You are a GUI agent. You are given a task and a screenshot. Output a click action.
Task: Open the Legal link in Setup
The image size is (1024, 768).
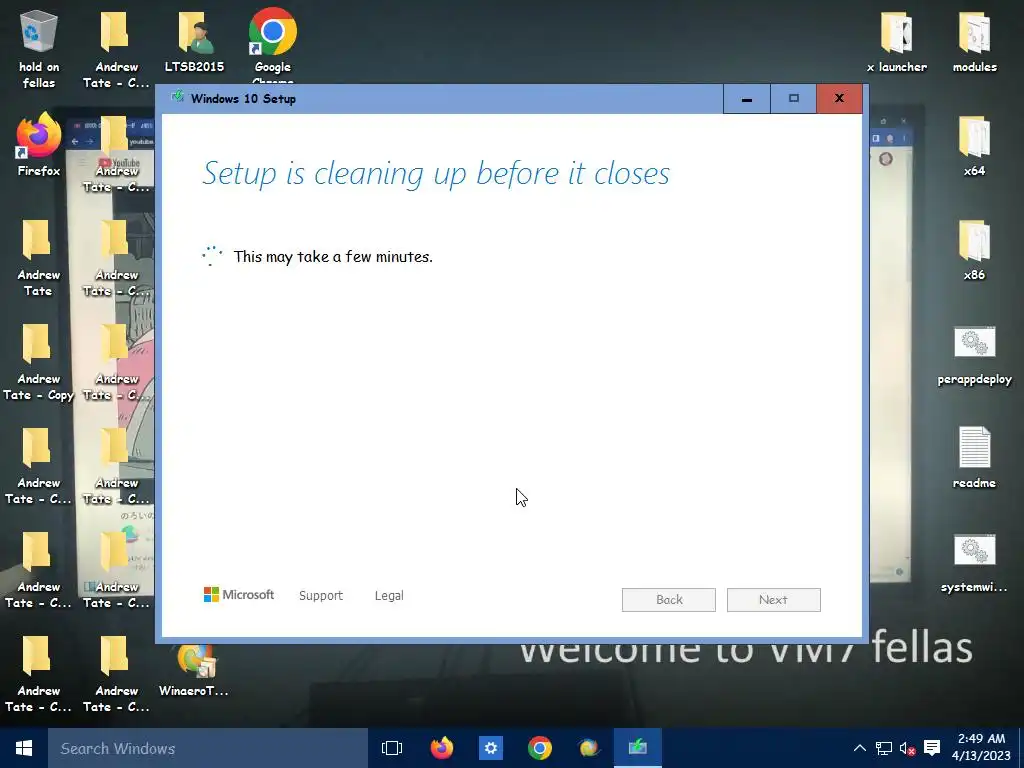click(x=389, y=596)
